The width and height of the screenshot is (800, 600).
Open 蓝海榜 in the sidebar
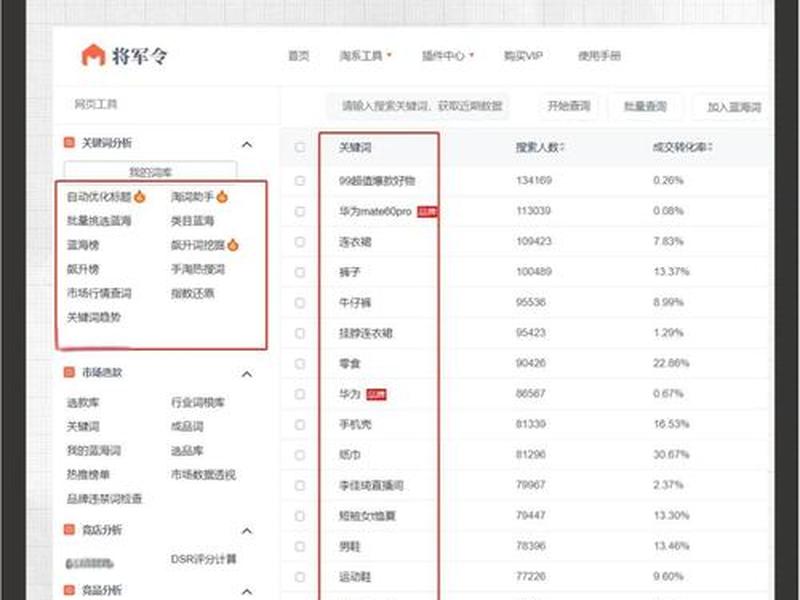[83, 245]
